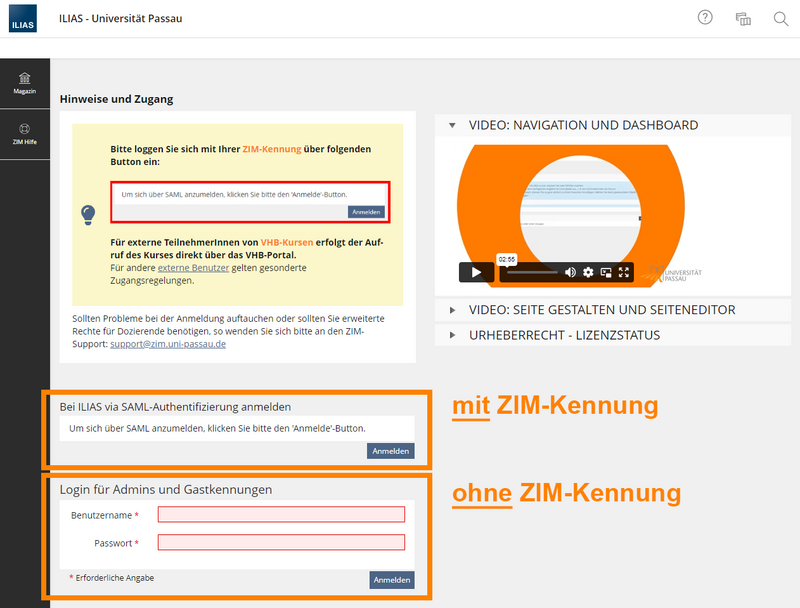
Task: Open Magazin in the sidebar
Action: [x=24, y=83]
